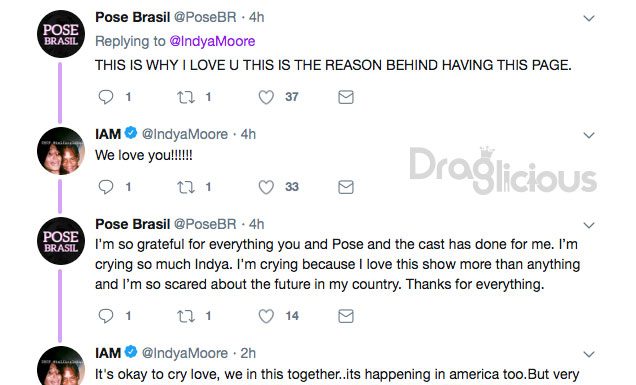Viewport: 636px width, 385px height.
Task: Open the chevron menu on the 'I'm so grateful' tweet
Action: click(x=589, y=225)
